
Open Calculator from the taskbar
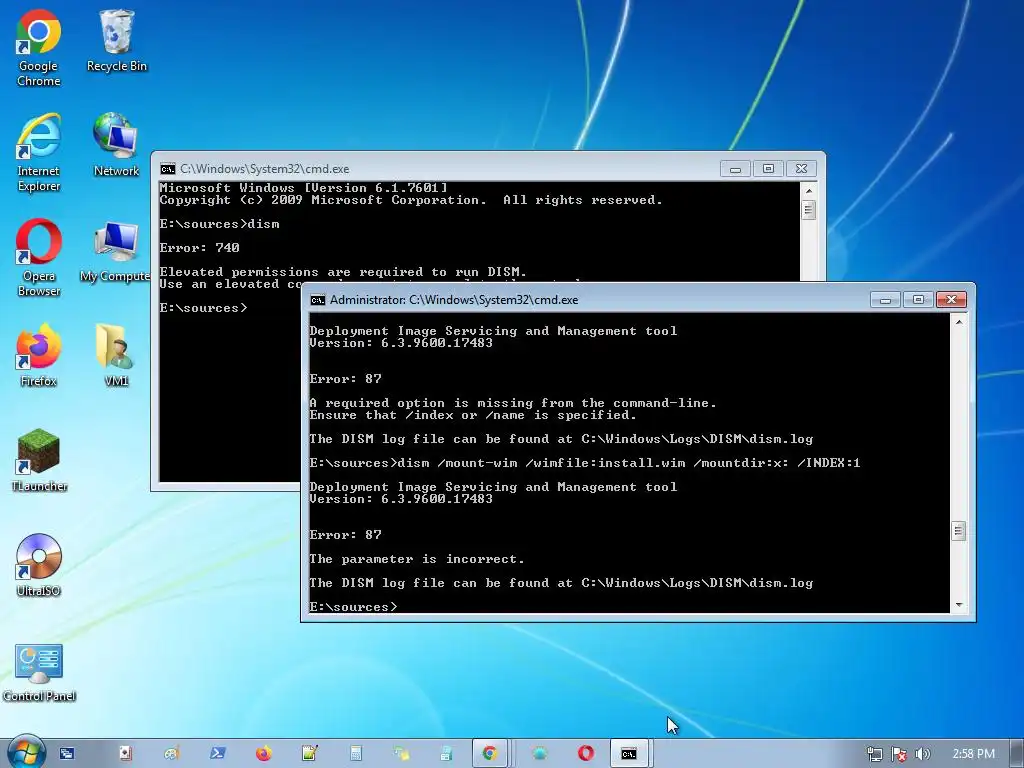(x=356, y=754)
